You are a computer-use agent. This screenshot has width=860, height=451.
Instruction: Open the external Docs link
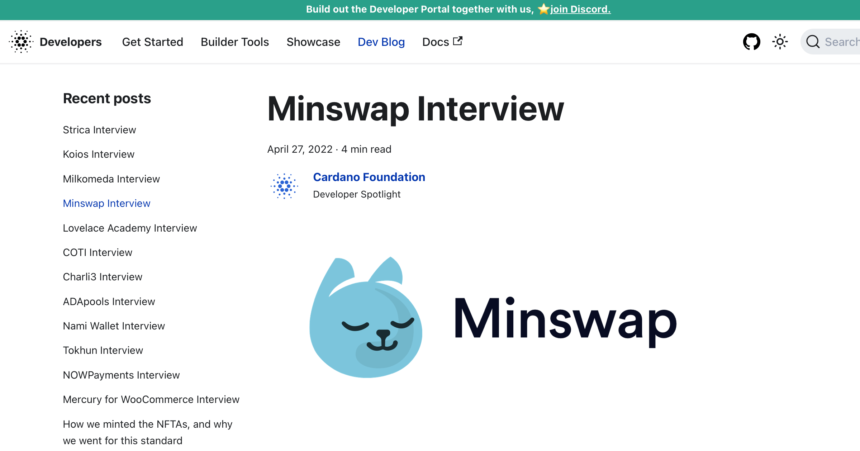(x=442, y=42)
